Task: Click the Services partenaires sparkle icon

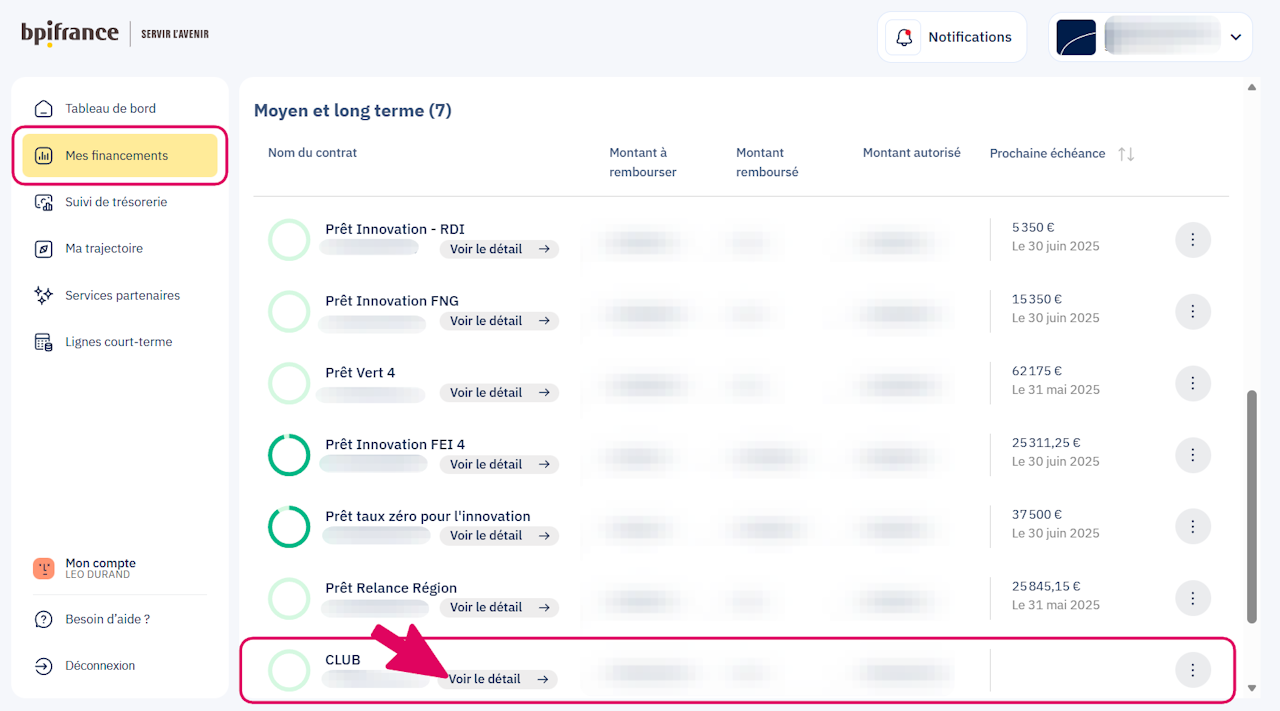Action: tap(43, 295)
